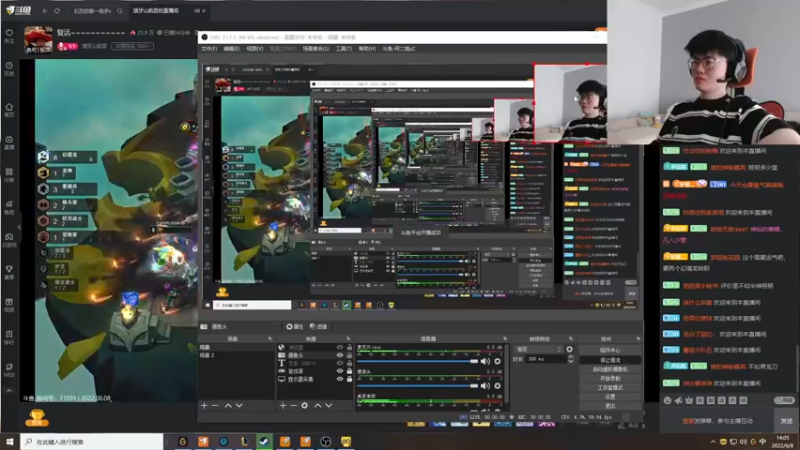This screenshot has height=450, width=800.
Task: Add a new source with plus icon
Action: 283,405
